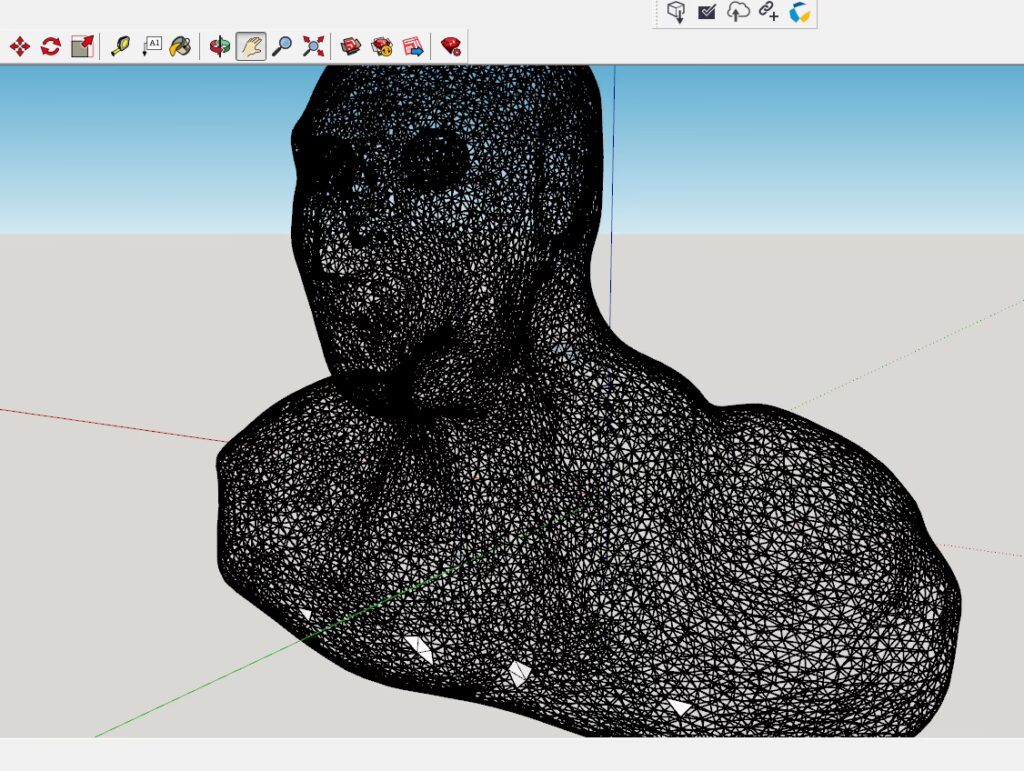Click the active Pan hand tool
1024x771 pixels.
251,46
